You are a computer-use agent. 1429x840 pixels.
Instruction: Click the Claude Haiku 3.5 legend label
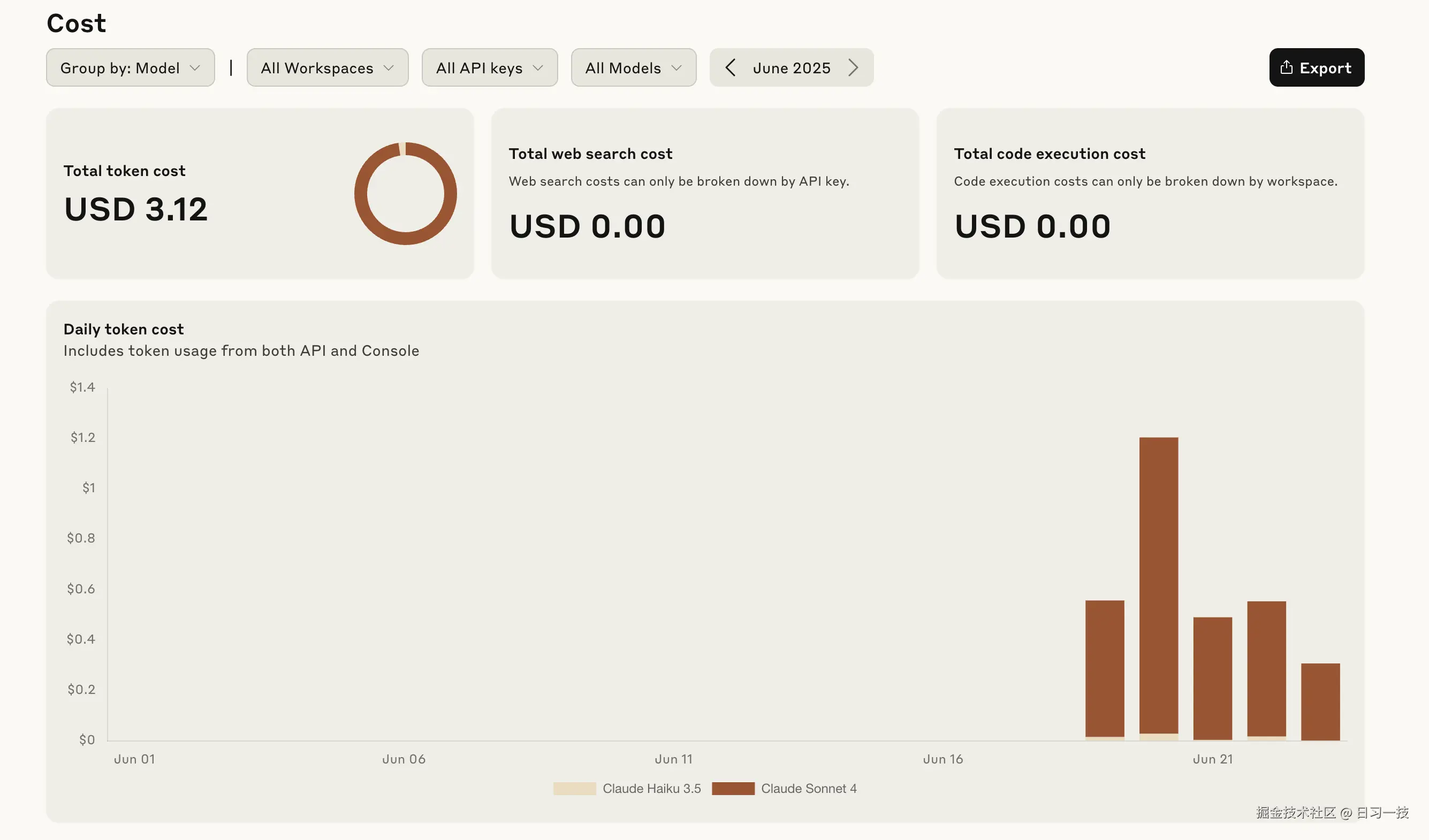651,789
